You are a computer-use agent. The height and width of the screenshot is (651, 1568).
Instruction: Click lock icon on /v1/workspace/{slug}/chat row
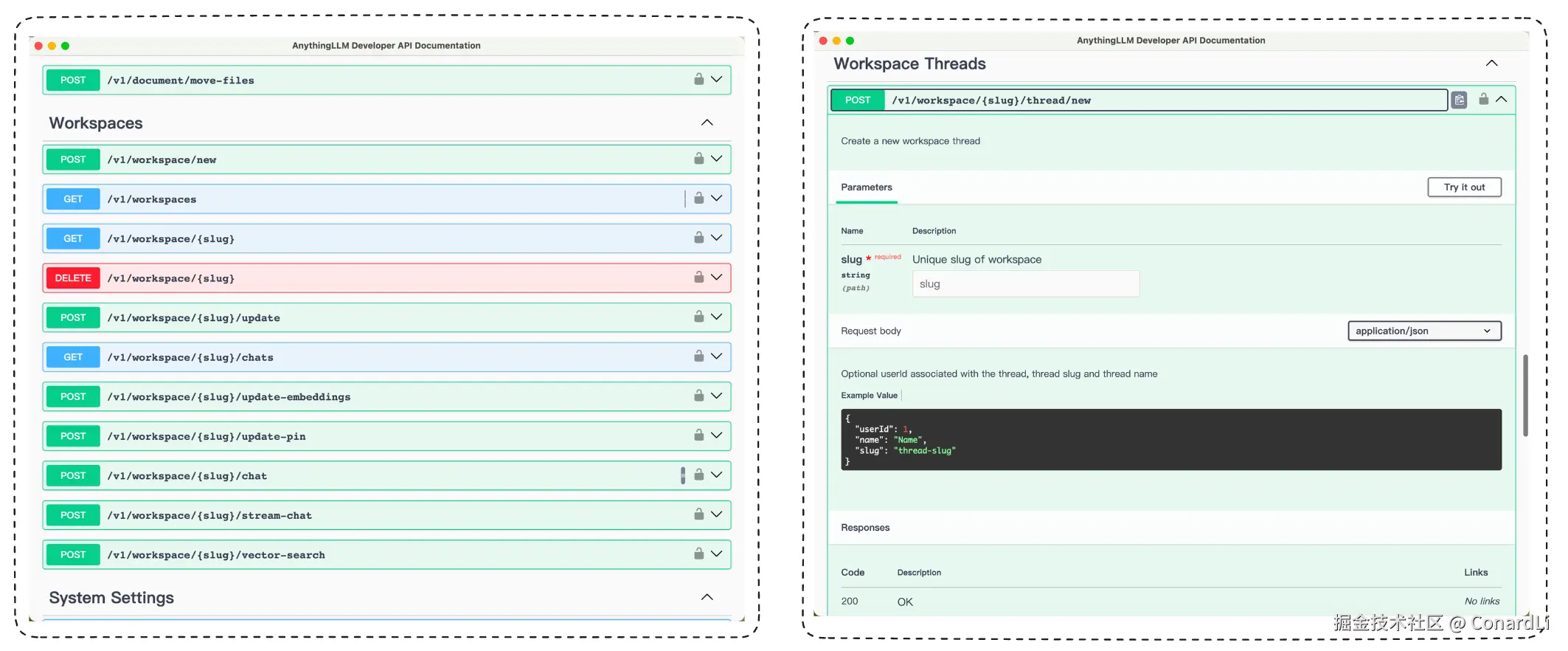pos(698,475)
